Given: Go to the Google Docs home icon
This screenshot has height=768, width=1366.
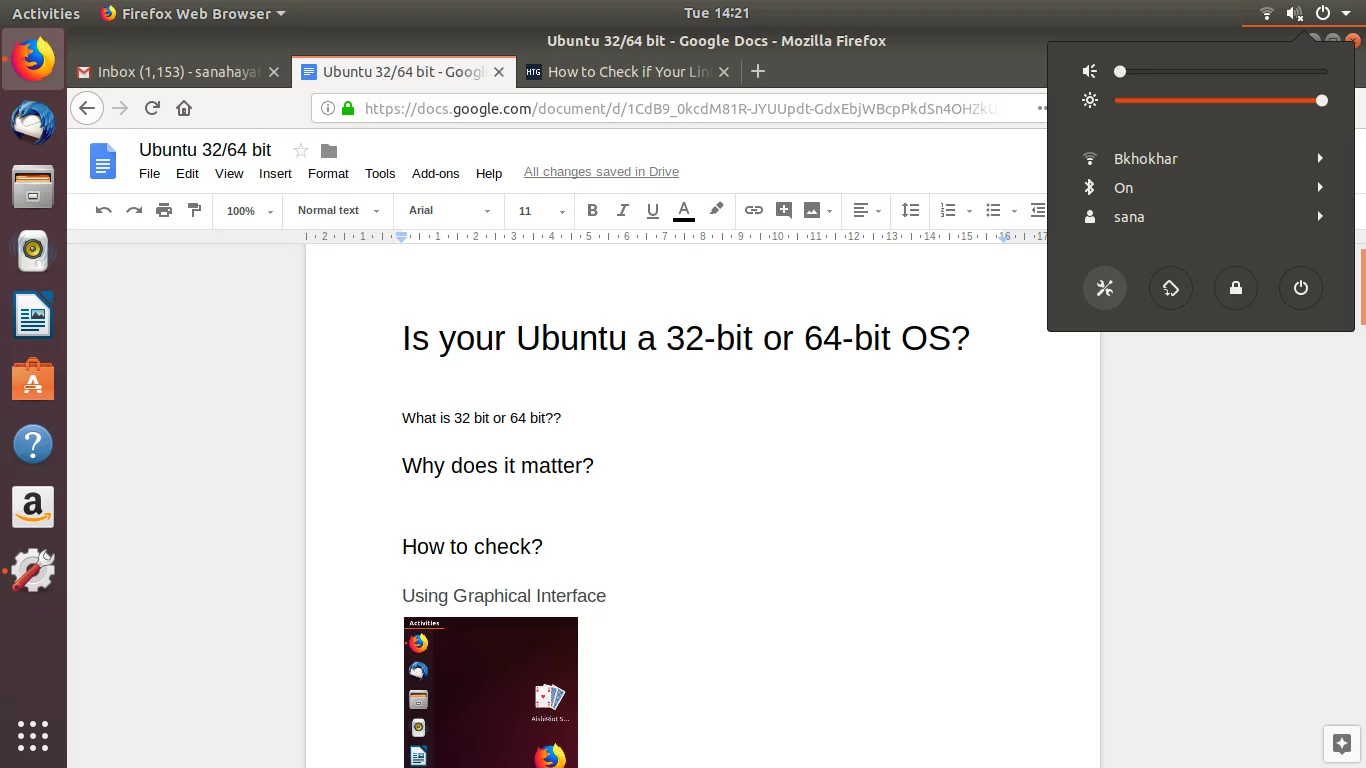Looking at the screenshot, I should coord(103,161).
